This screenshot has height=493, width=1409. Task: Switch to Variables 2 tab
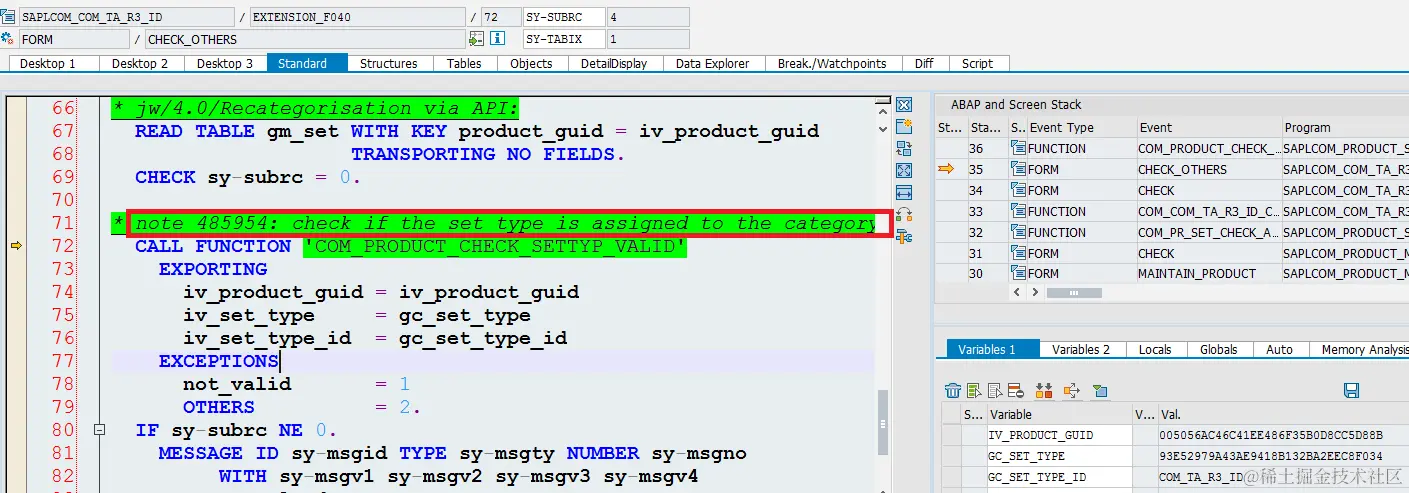click(1082, 349)
